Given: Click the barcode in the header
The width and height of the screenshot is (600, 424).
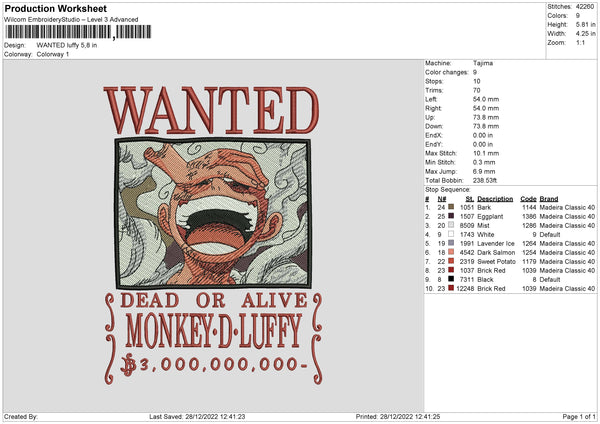Looking at the screenshot, I should coord(78,32).
